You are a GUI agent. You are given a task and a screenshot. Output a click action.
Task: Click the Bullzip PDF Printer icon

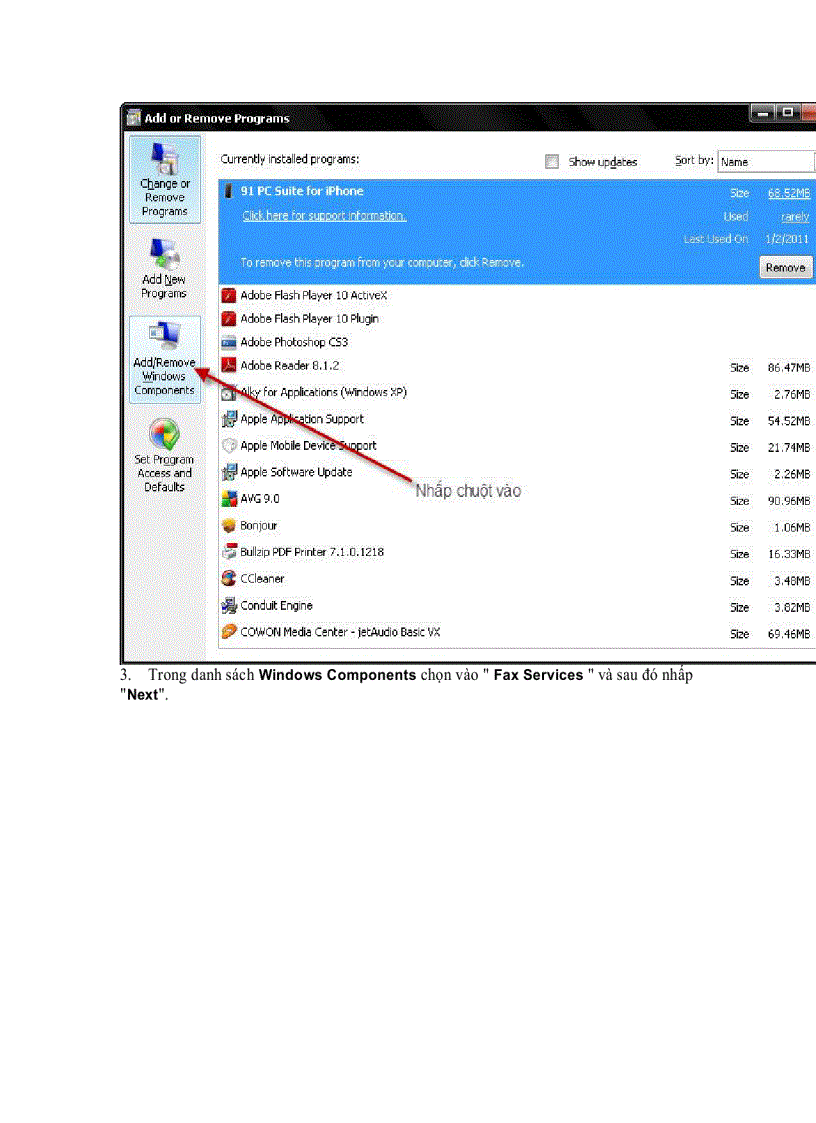[x=229, y=552]
